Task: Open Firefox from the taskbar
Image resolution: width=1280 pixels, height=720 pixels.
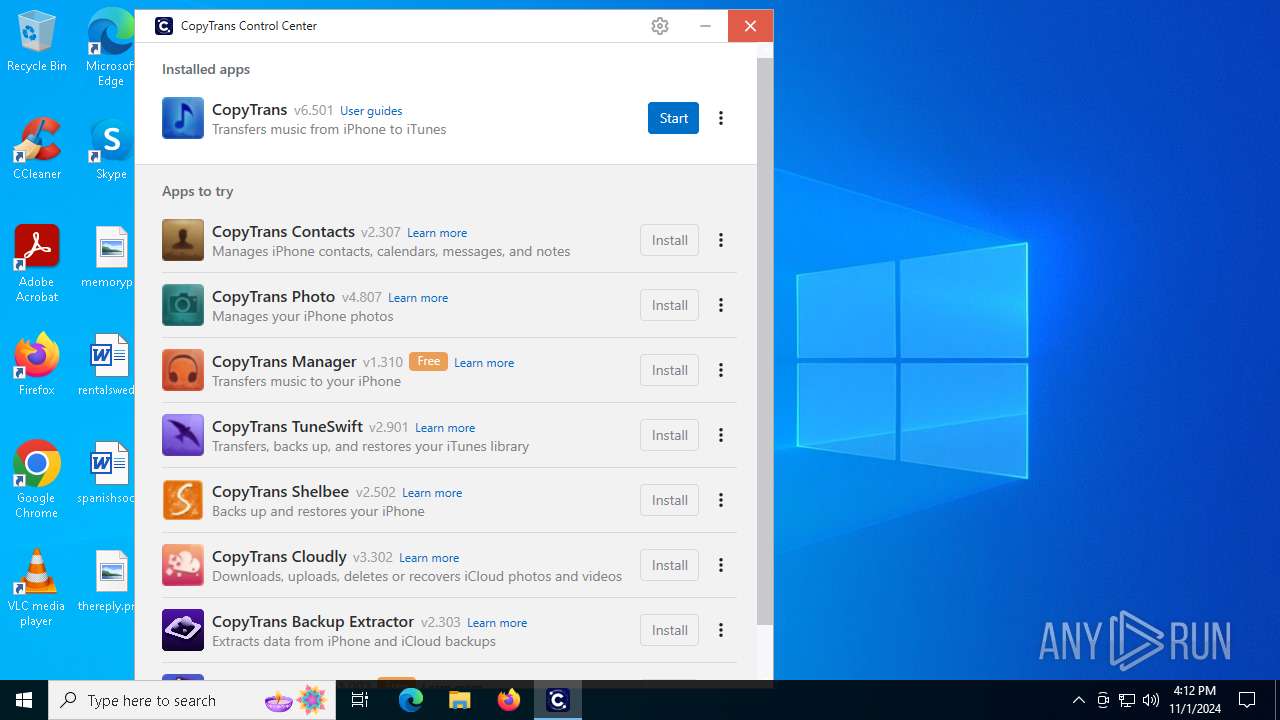Action: (509, 700)
